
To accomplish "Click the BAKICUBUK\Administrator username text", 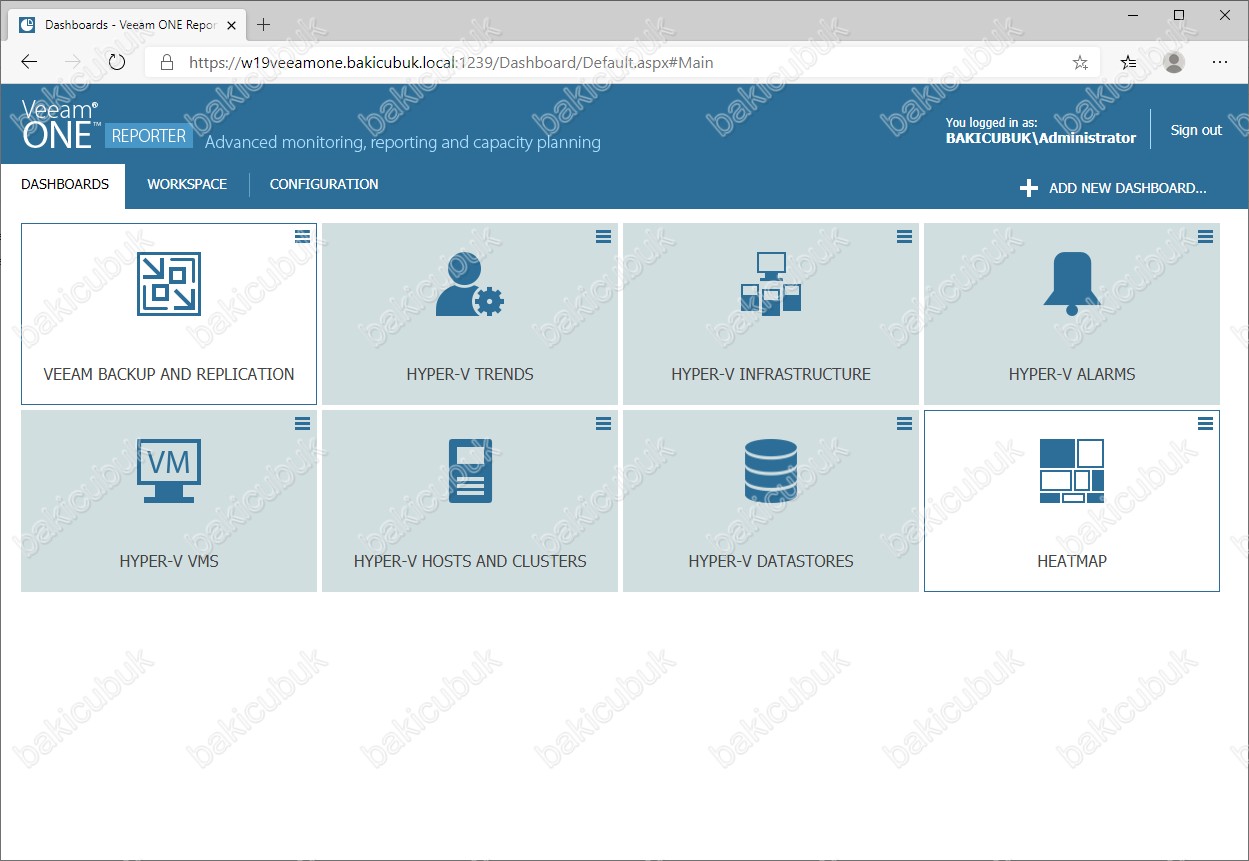I will 1041,138.
